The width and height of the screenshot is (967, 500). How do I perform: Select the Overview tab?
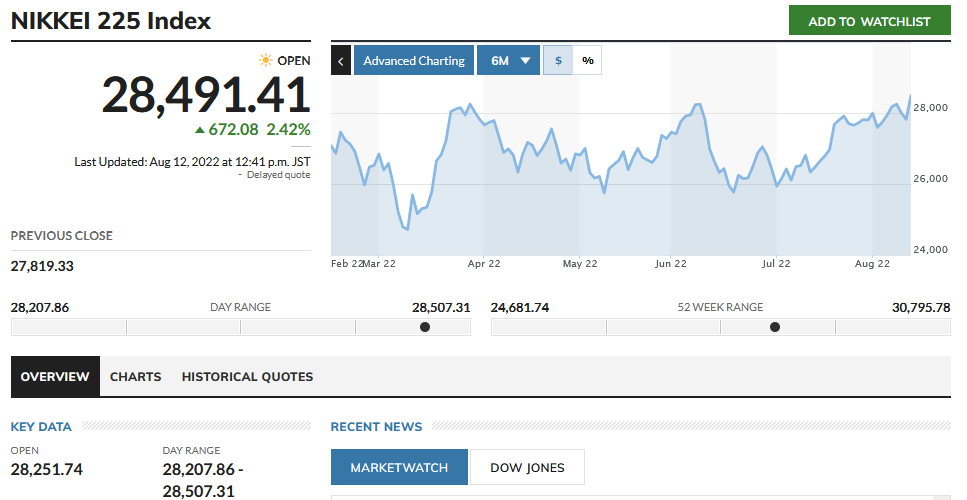pyautogui.click(x=55, y=376)
